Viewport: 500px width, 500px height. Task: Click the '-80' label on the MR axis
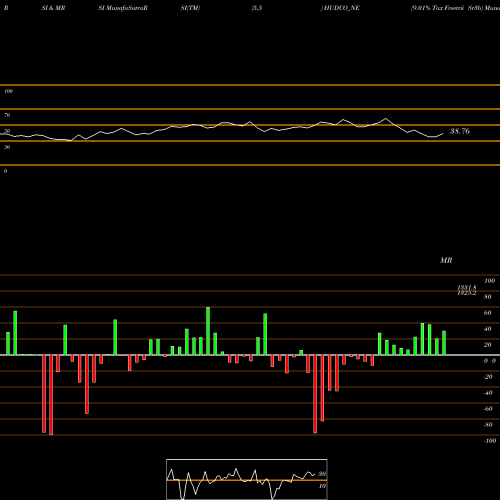pos(488,425)
